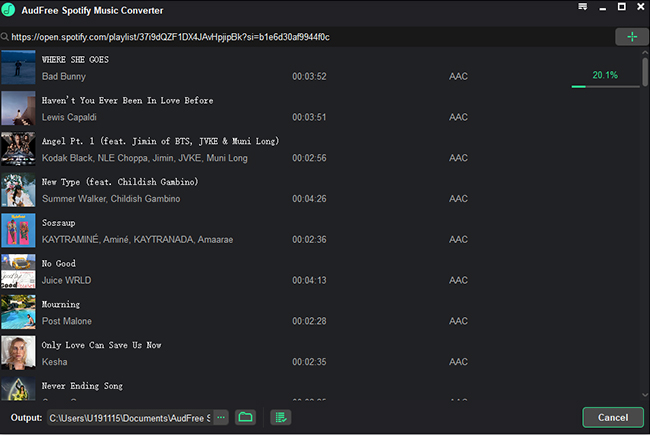Click the green plus add button

pos(632,37)
